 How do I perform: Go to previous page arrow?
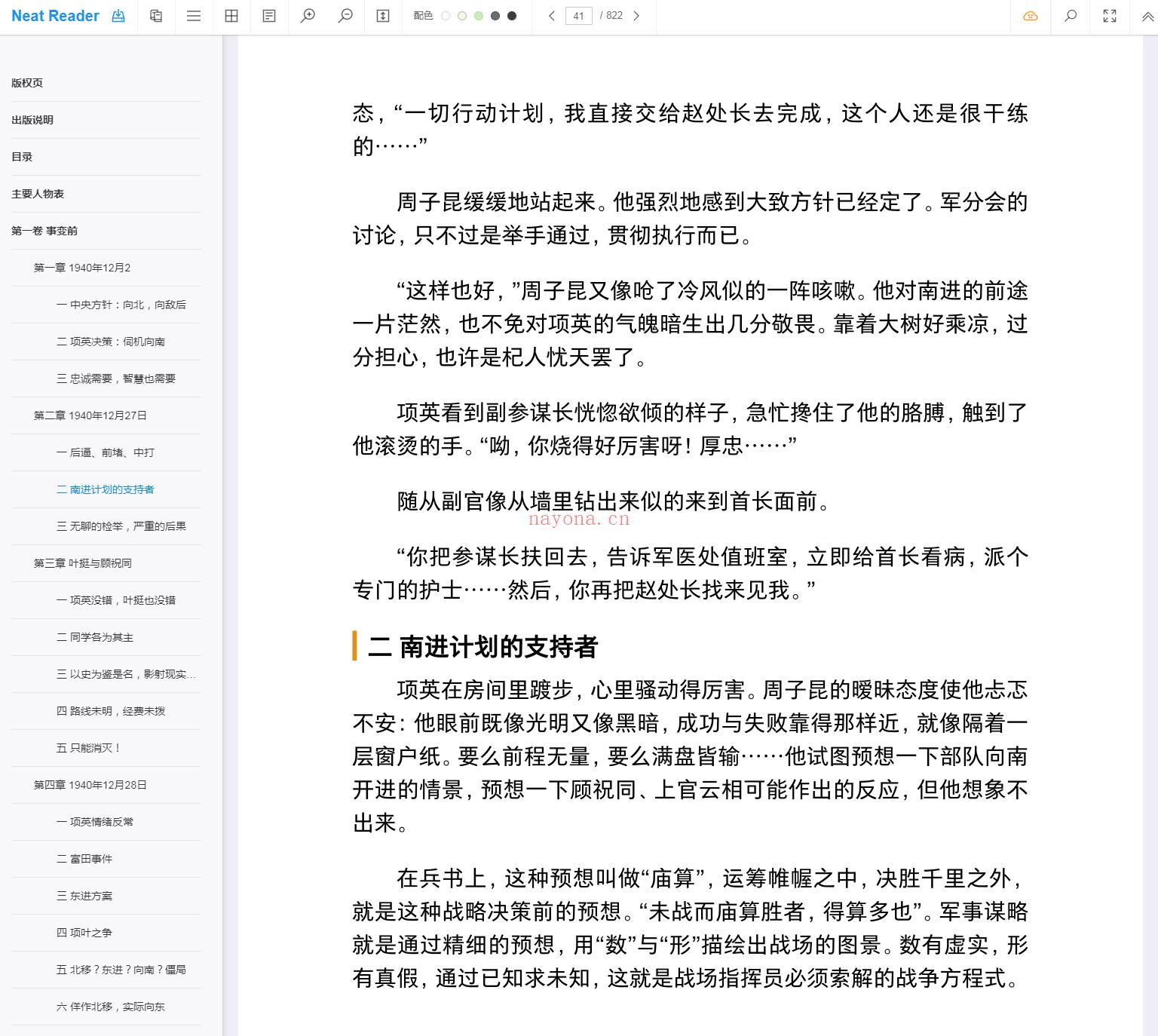552,16
